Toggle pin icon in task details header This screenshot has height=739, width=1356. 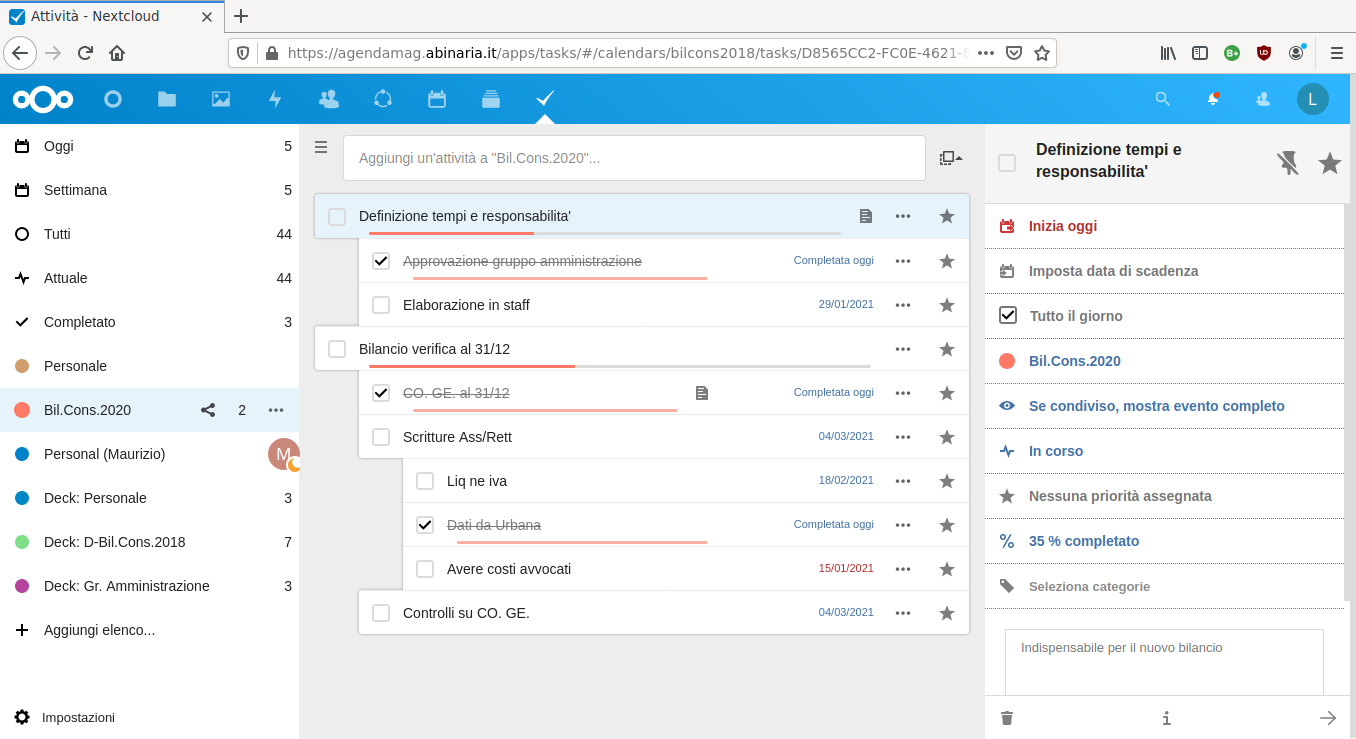[1288, 163]
